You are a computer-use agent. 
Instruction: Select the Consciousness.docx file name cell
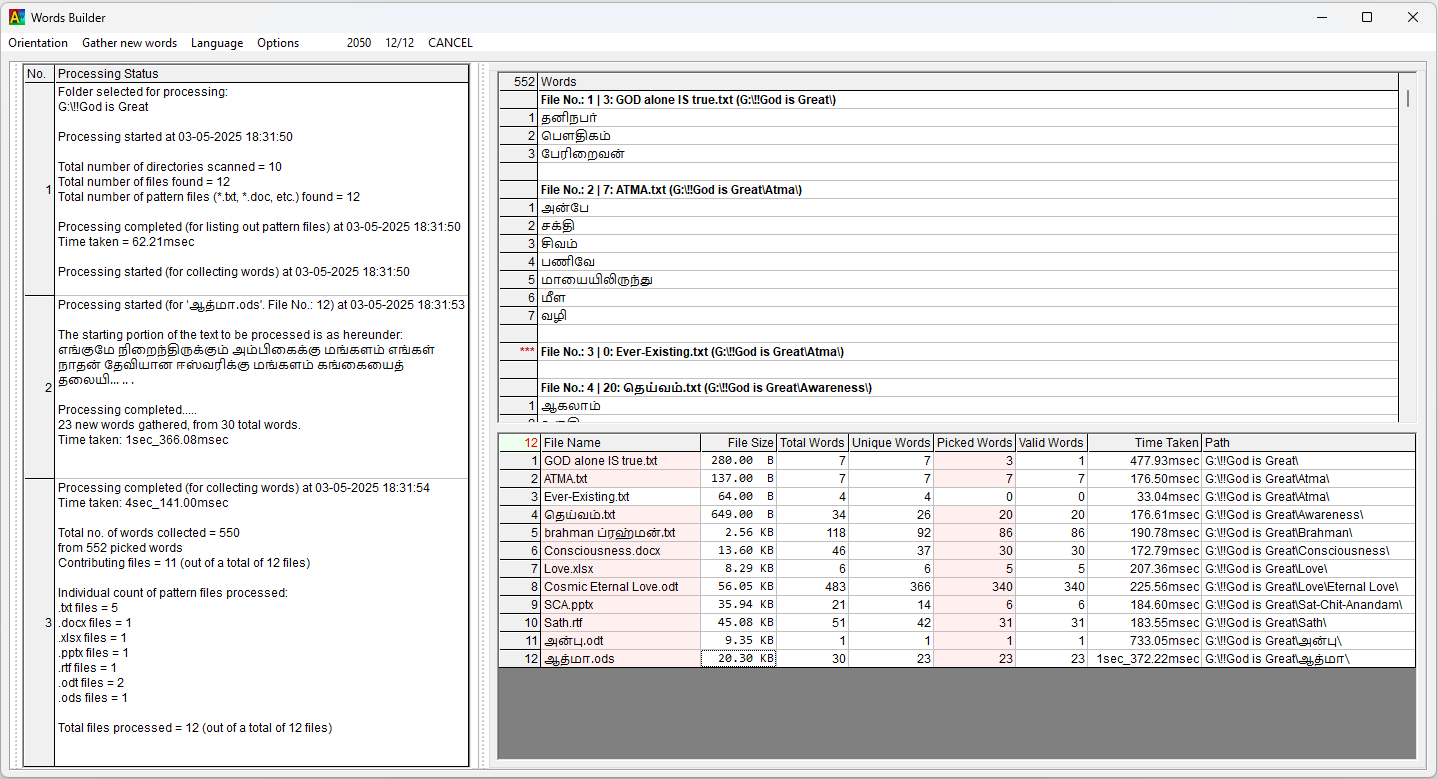[x=620, y=551]
